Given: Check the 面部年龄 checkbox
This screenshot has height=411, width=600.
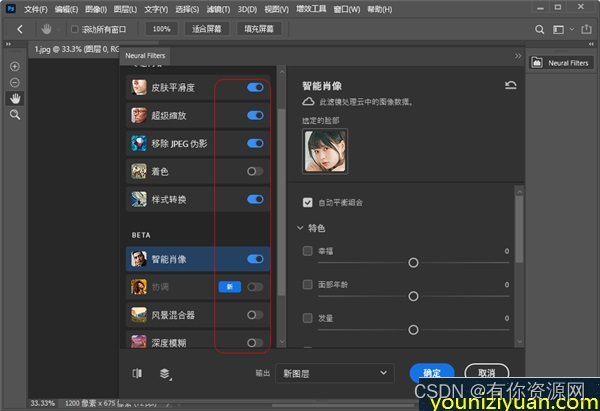Looking at the screenshot, I should click(x=308, y=284).
